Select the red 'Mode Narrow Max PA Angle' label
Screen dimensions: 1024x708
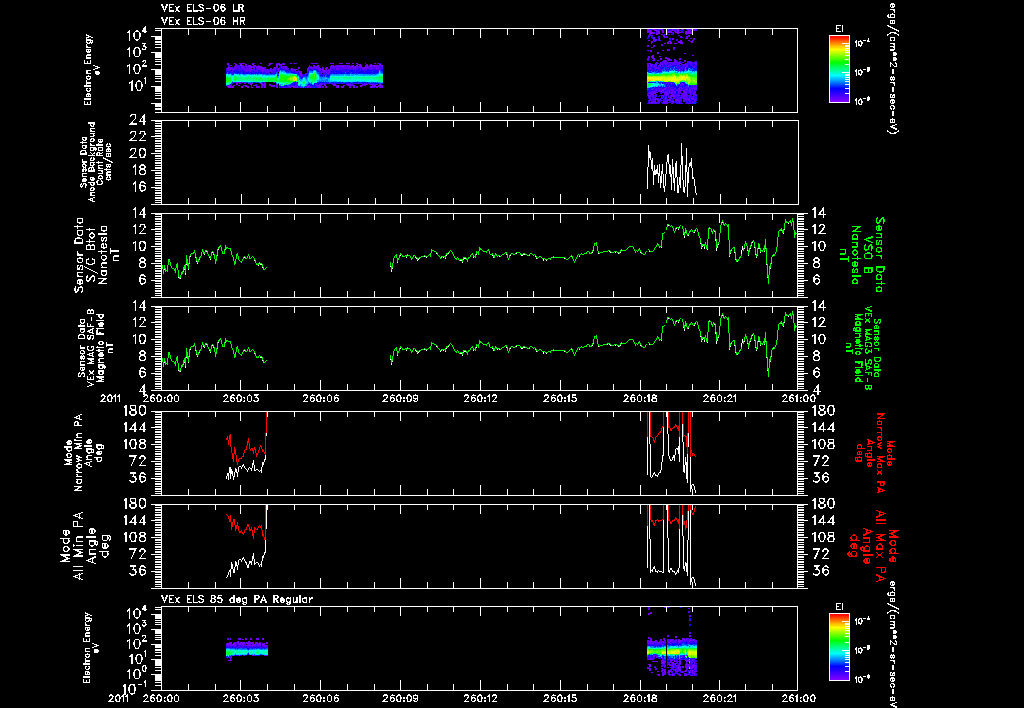point(875,453)
